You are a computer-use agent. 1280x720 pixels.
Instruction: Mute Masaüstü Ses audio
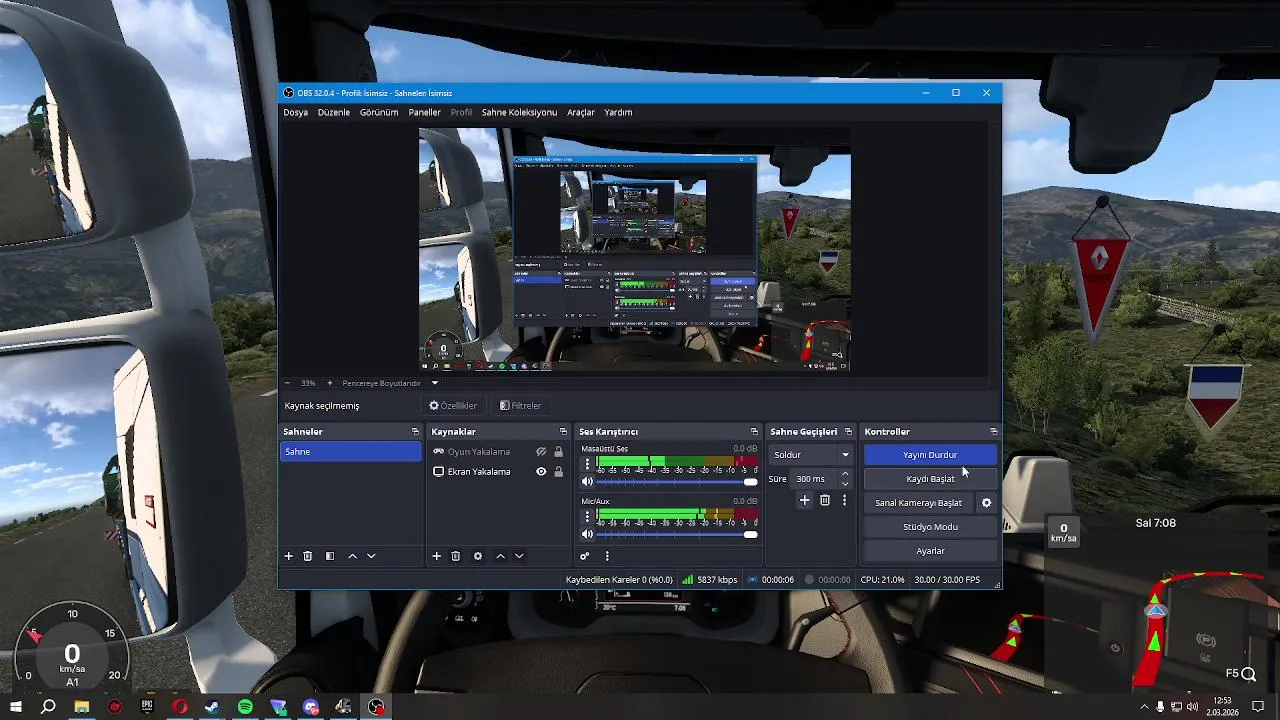coord(587,482)
